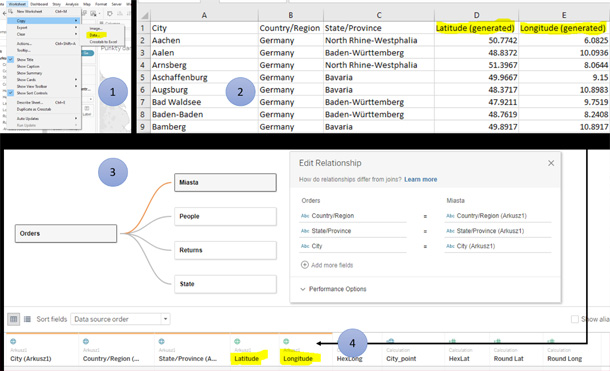
Task: Click the plus icon next to Add more fields
Action: 305,265
